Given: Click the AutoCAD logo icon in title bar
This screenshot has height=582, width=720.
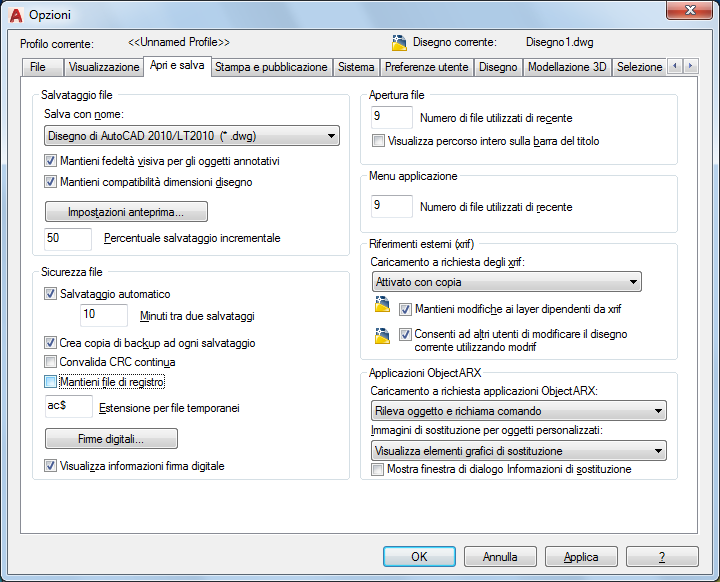Looking at the screenshot, I should point(16,15).
